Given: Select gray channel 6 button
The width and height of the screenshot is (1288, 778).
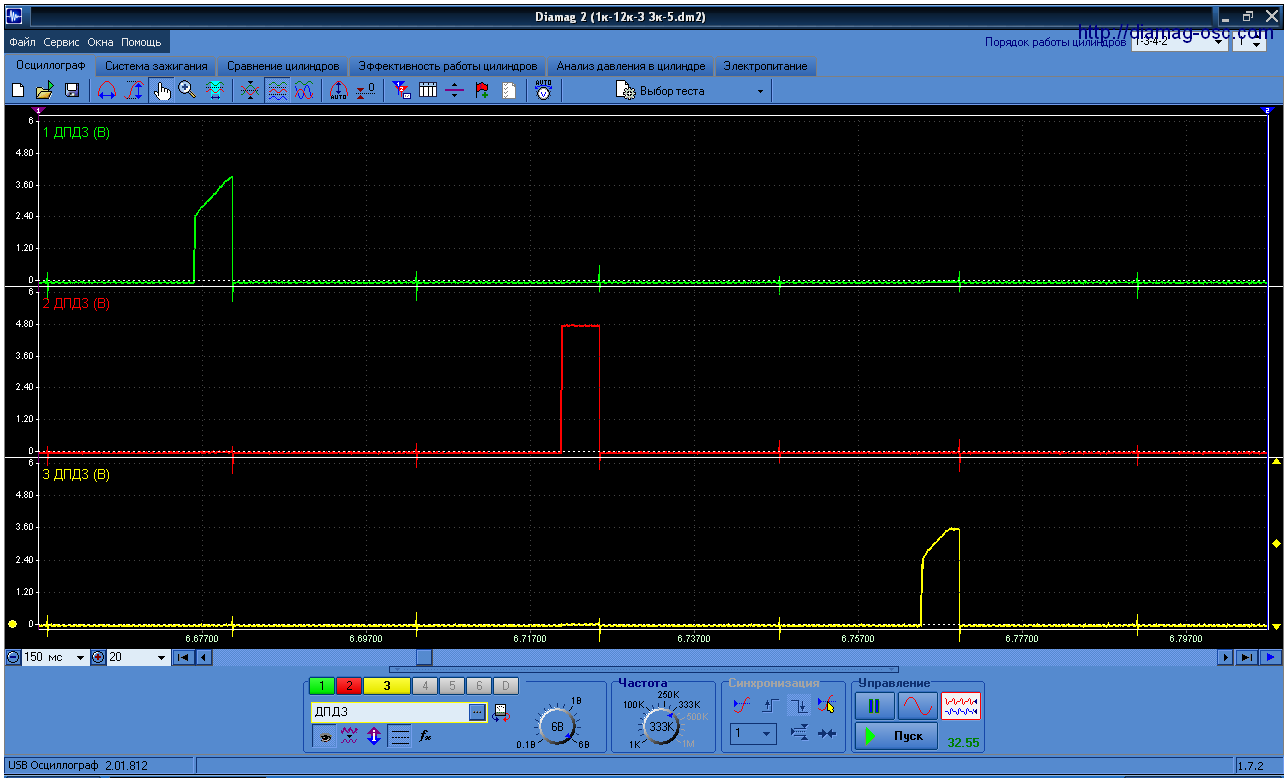Looking at the screenshot, I should [x=478, y=686].
